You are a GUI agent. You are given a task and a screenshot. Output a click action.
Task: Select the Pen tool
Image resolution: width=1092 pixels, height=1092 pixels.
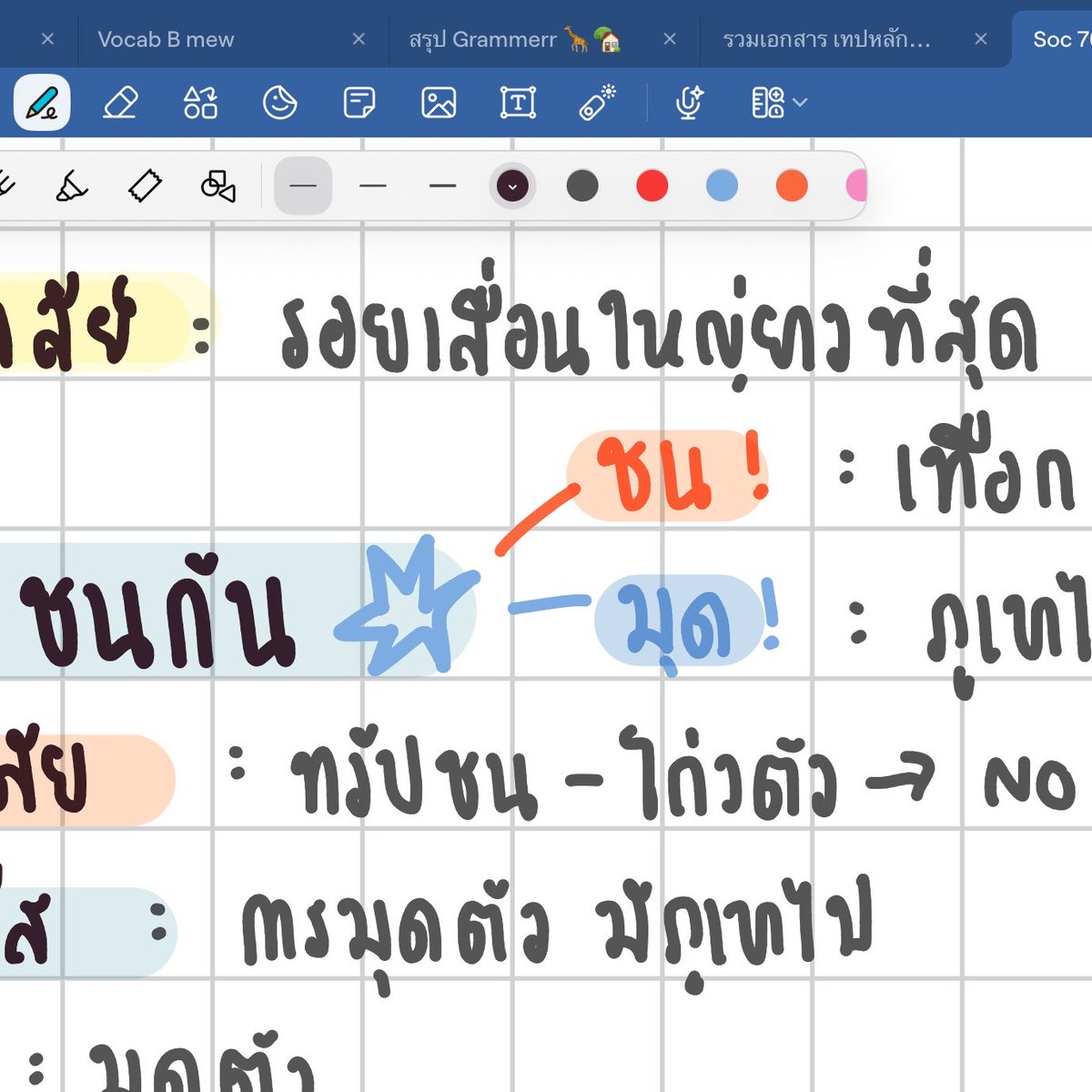[x=42, y=102]
